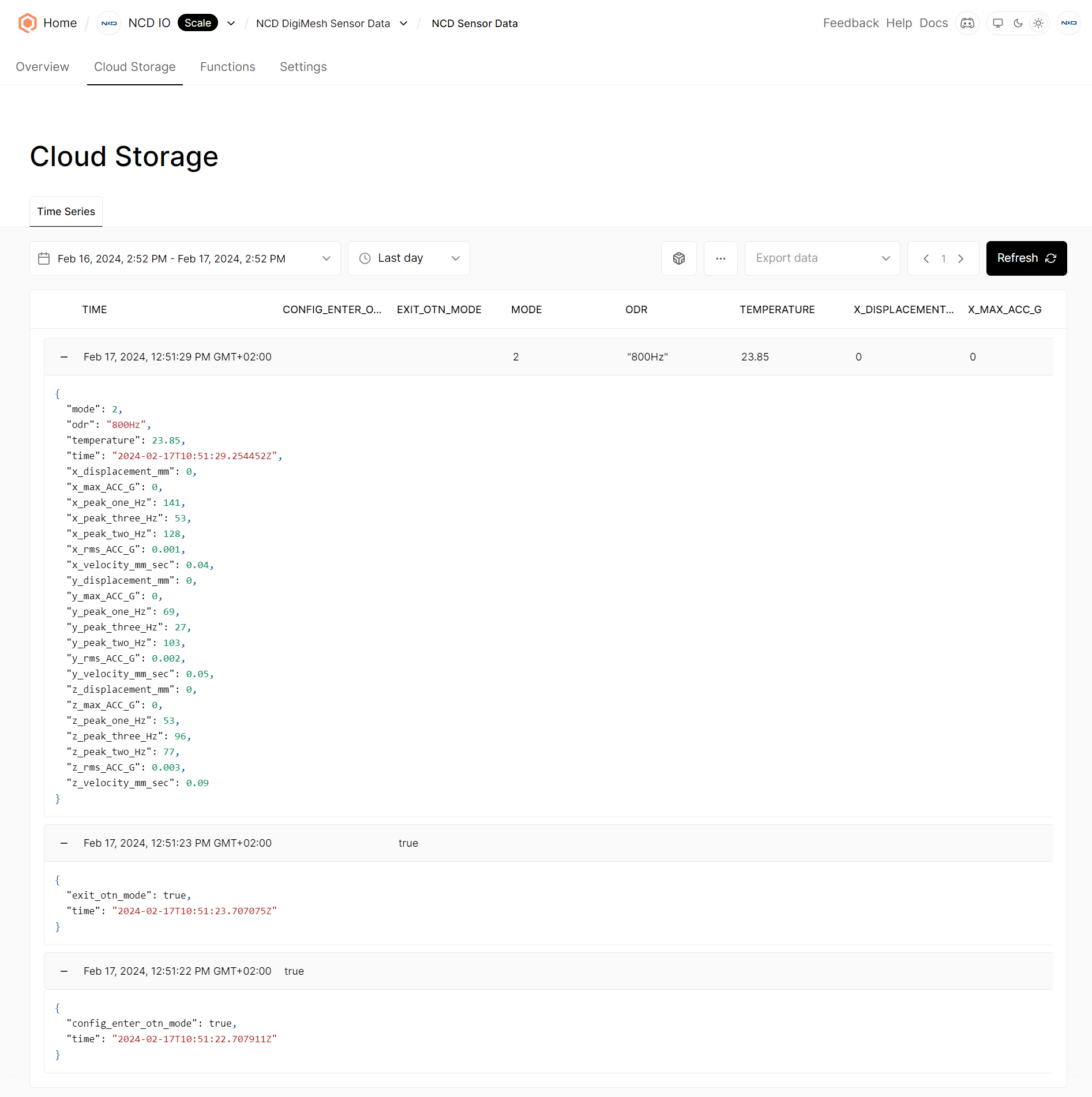Switch to light theme with the sun icon
Image resolution: width=1092 pixels, height=1097 pixels.
coord(1038,23)
